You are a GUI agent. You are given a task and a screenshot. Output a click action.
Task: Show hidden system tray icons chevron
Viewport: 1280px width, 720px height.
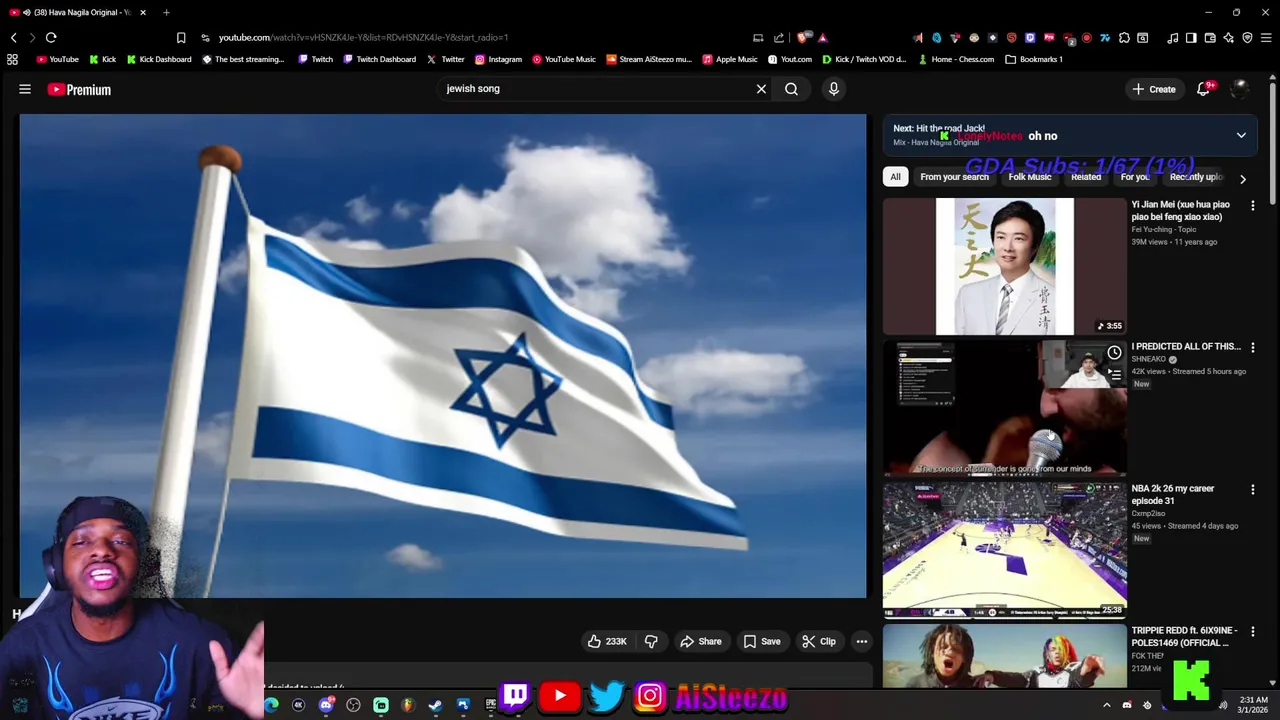[1106, 705]
